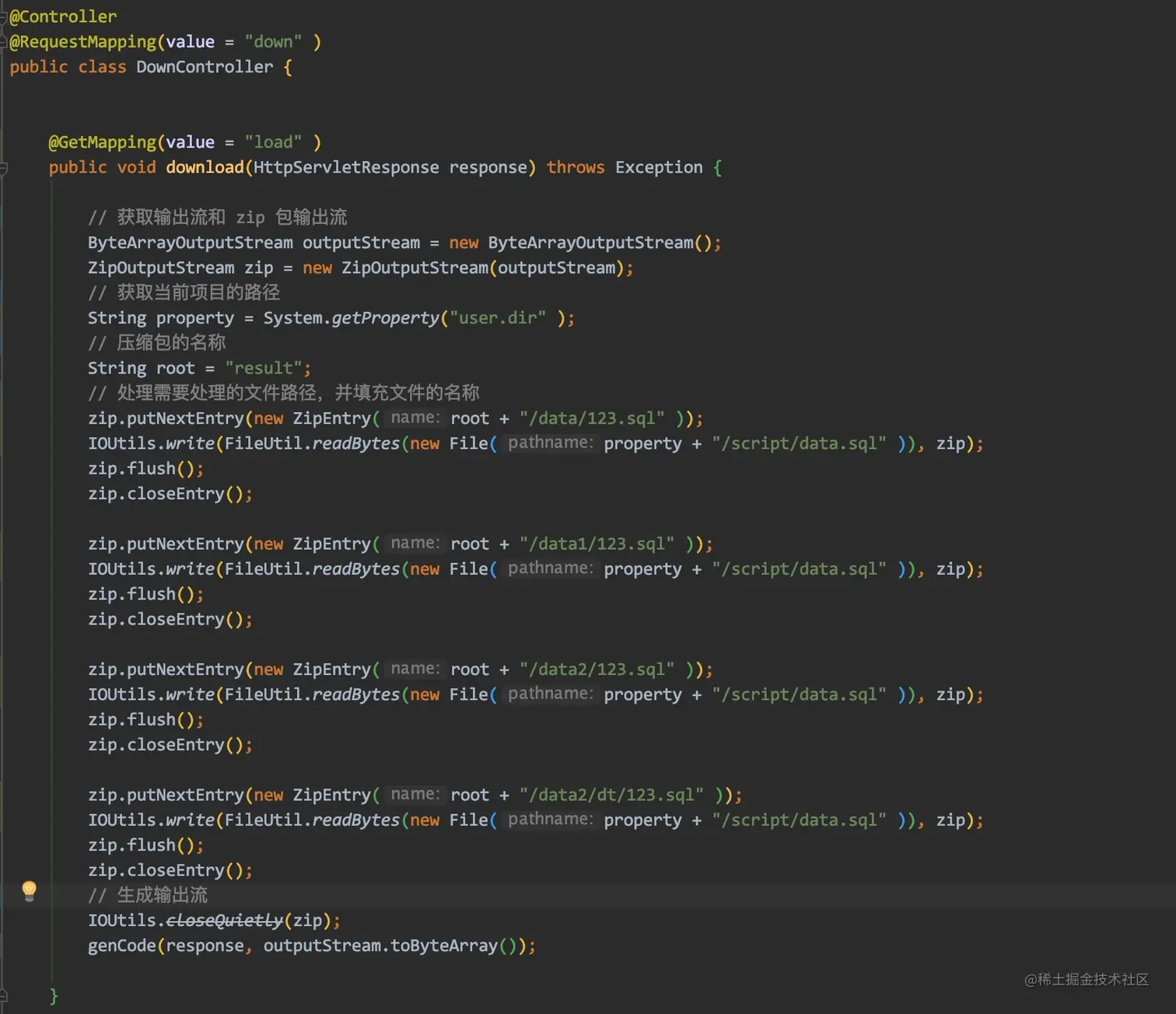
Task: Click the HttpServletResponse parameter type
Action: point(346,167)
